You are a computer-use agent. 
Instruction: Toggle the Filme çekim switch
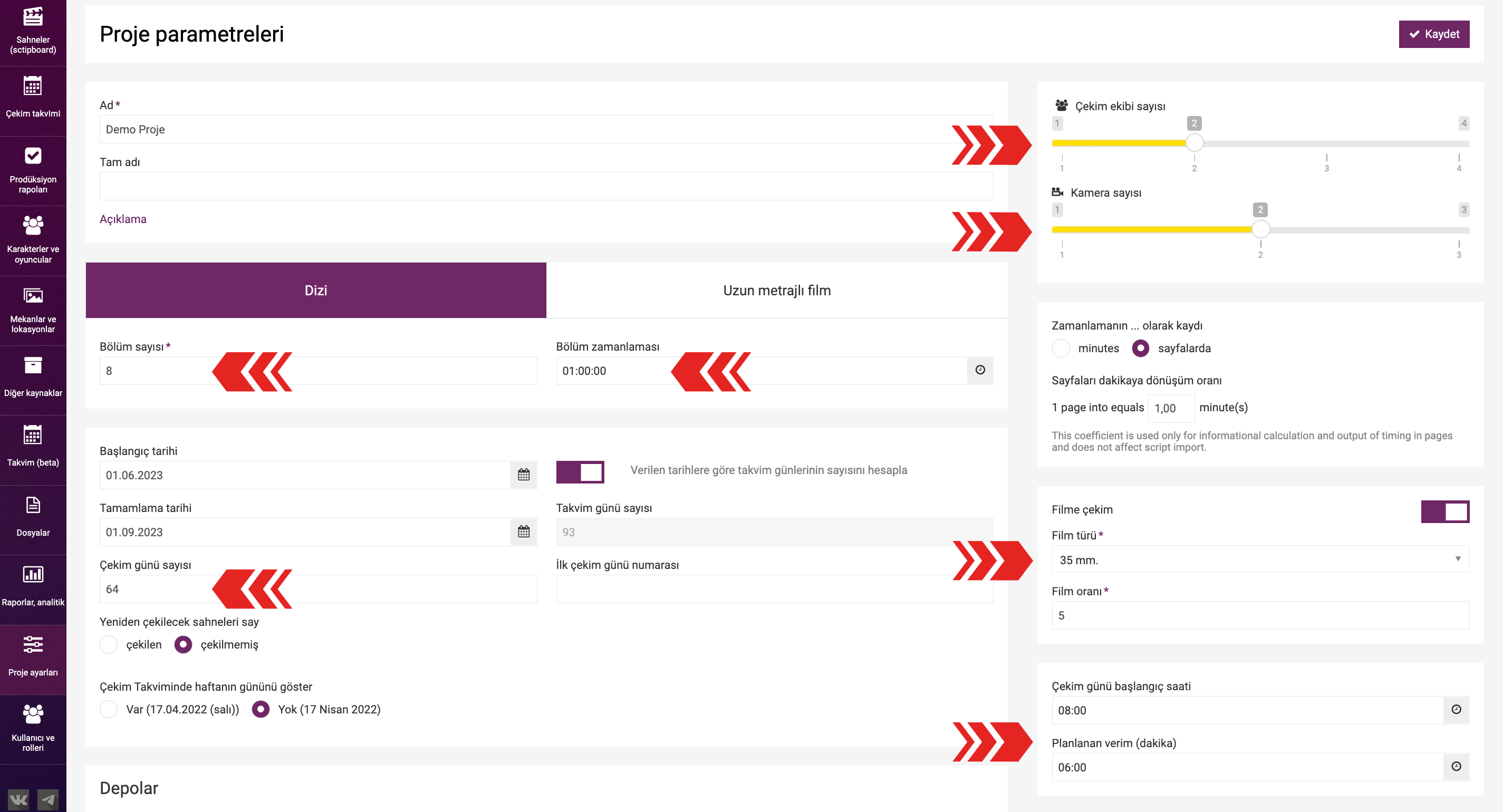coord(1444,511)
